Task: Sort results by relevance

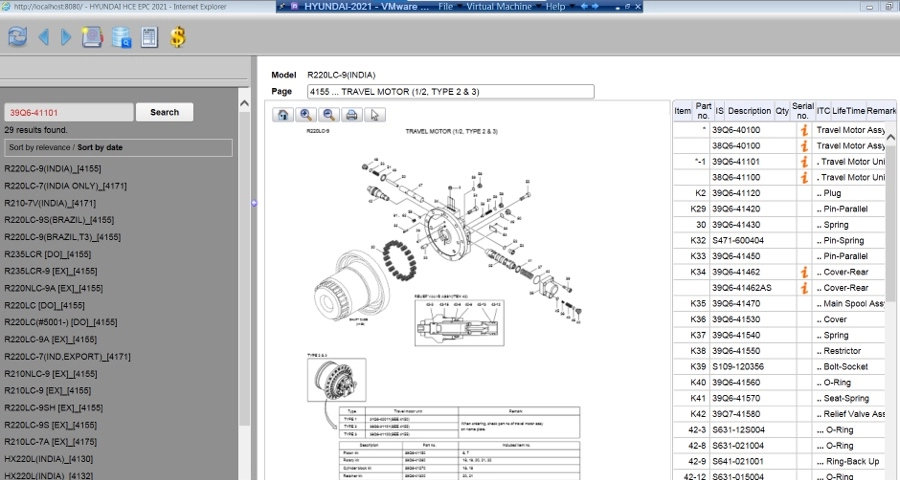Action: (40, 148)
